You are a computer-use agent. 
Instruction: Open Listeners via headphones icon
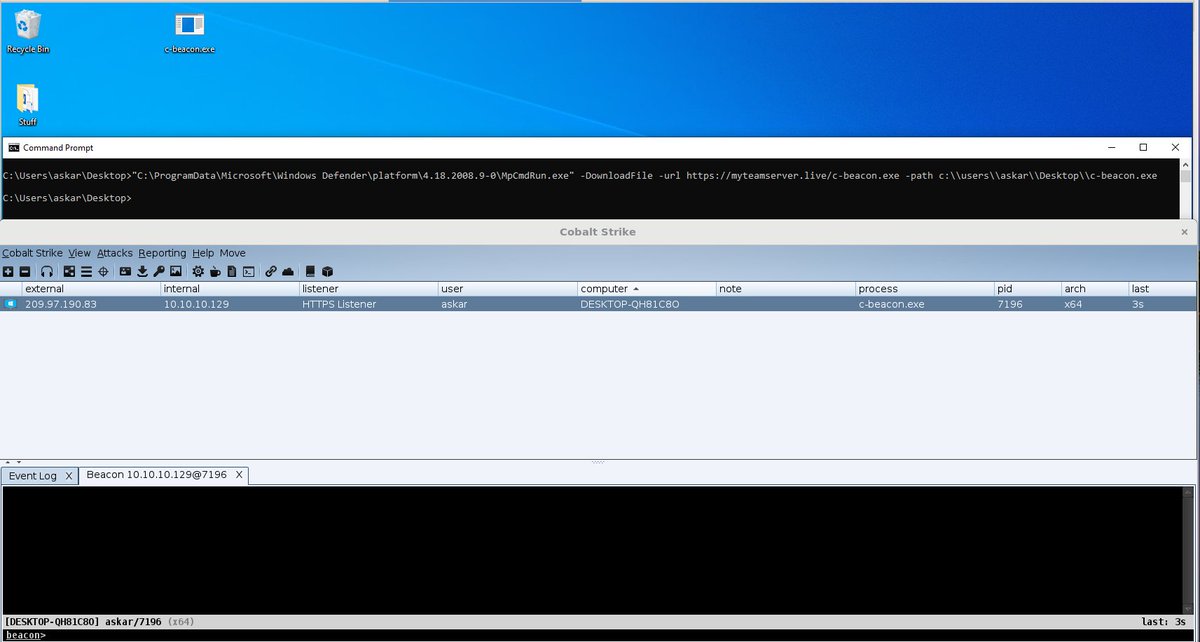pos(47,271)
